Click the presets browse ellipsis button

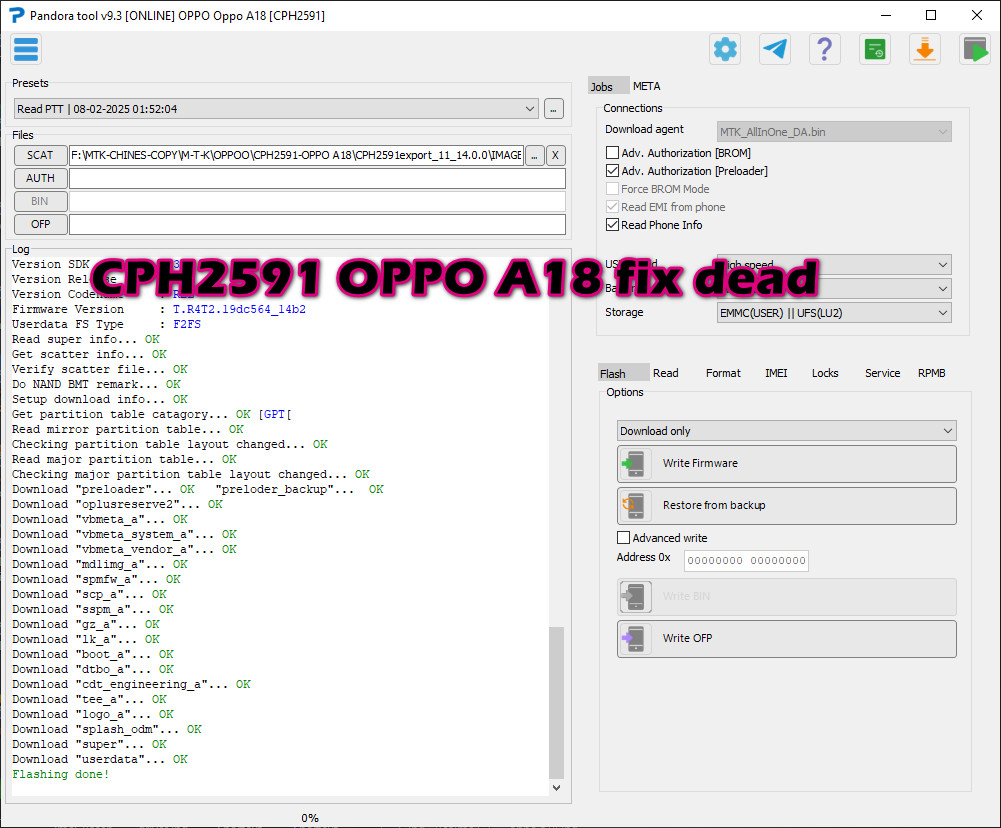553,109
